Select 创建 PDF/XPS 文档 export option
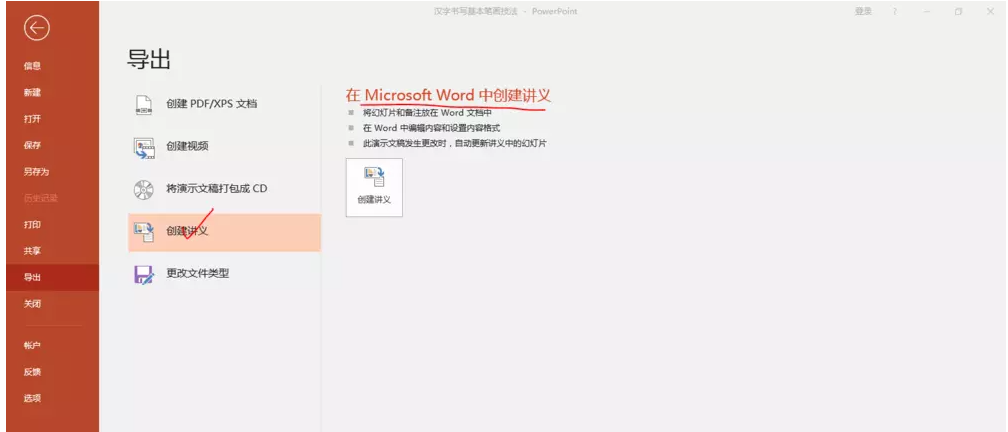This screenshot has height=432, width=1008. point(224,104)
